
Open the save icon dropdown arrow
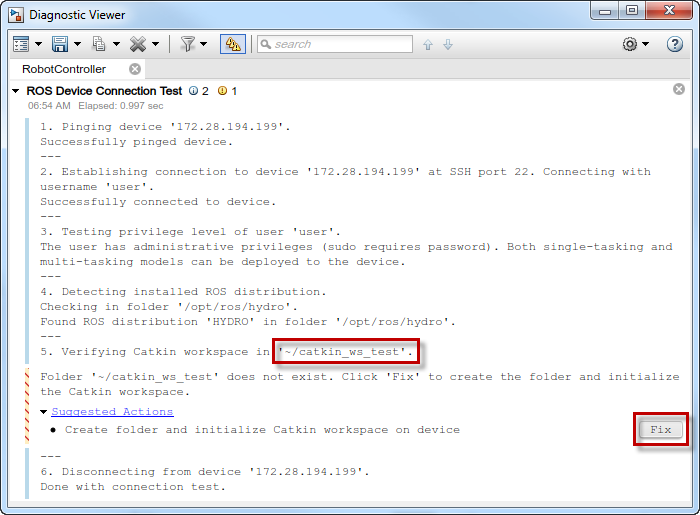coord(78,44)
